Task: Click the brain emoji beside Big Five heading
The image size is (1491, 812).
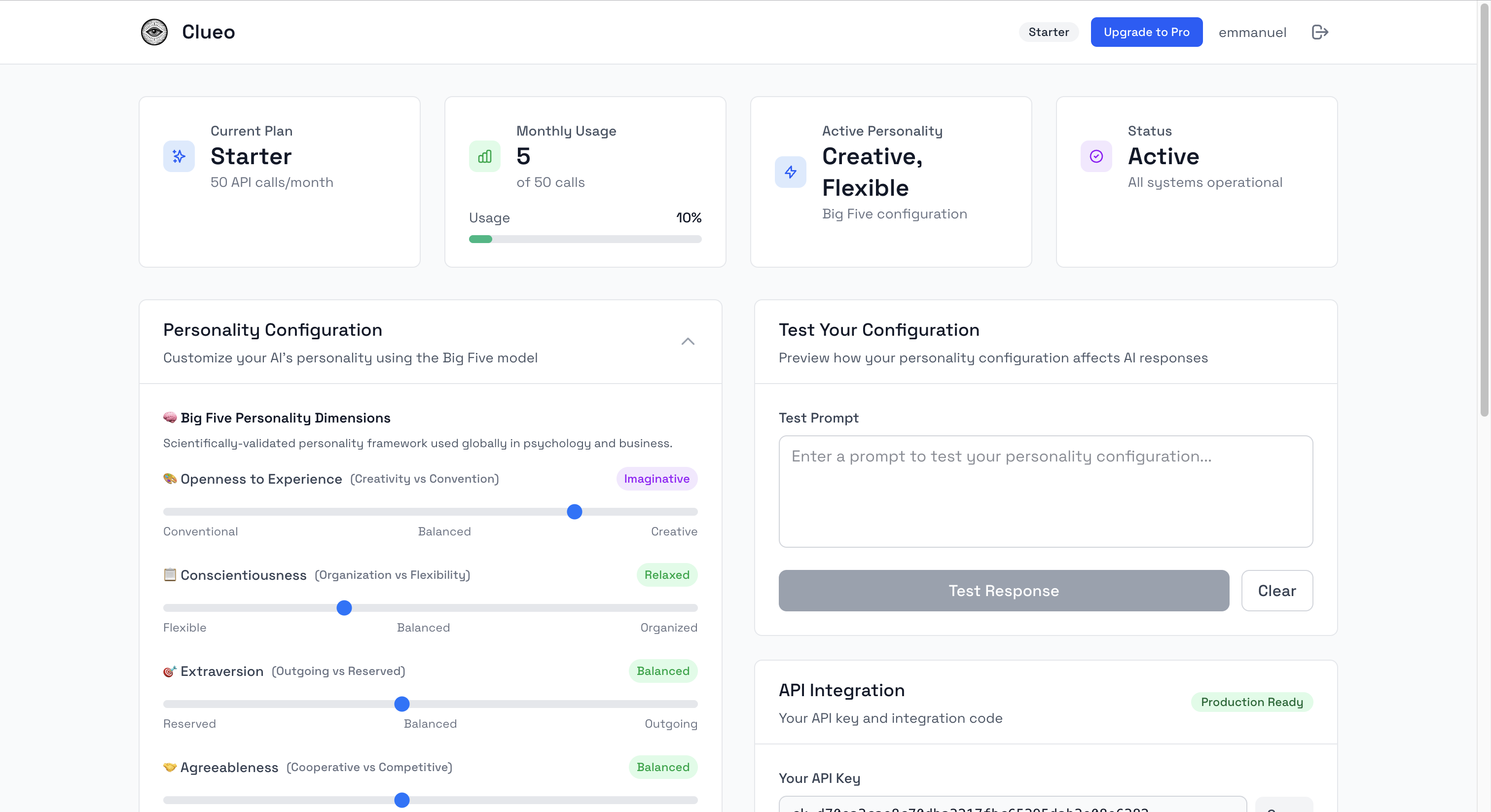Action: click(x=170, y=417)
